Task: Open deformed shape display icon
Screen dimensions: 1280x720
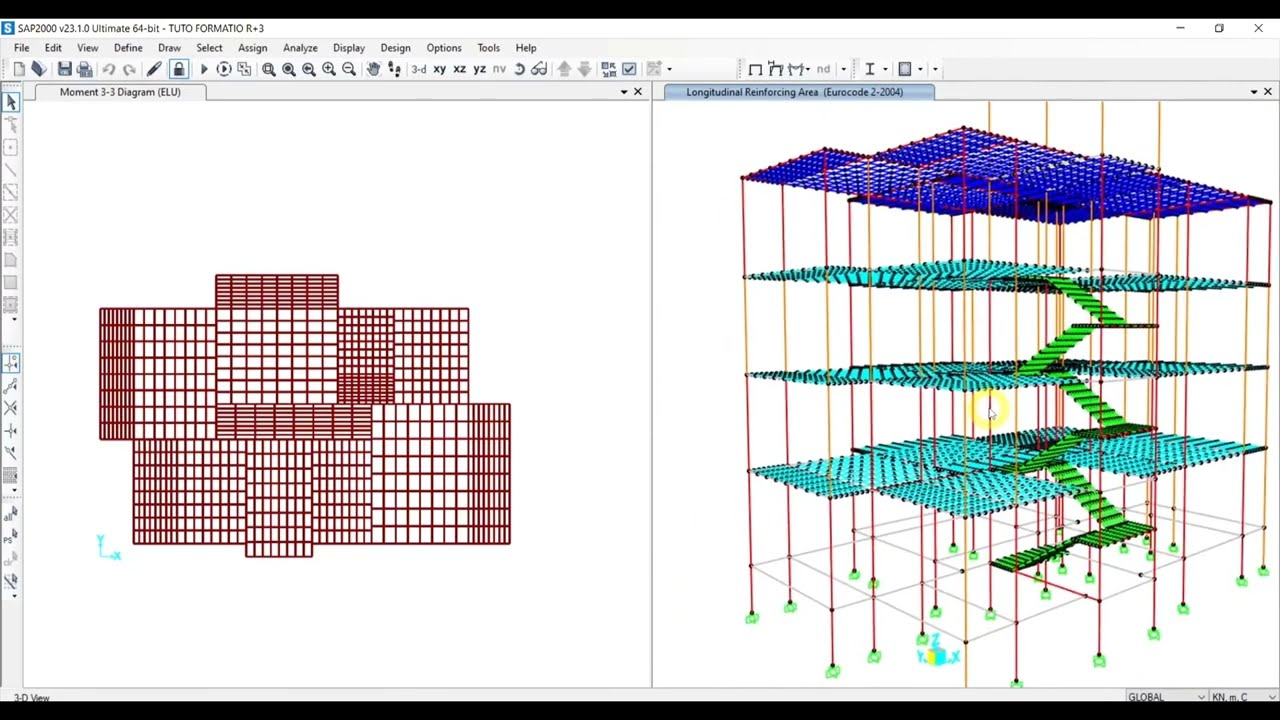Action: click(775, 69)
